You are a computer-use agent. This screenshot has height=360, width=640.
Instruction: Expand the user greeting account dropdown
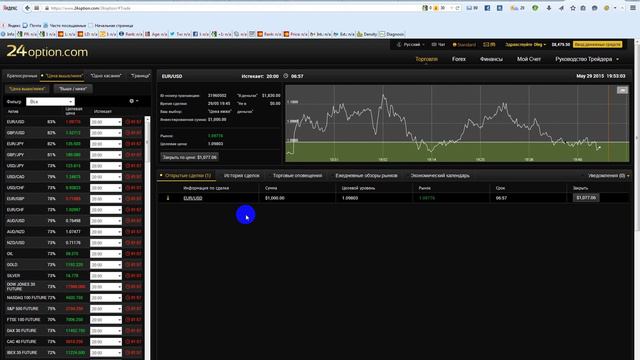525,44
